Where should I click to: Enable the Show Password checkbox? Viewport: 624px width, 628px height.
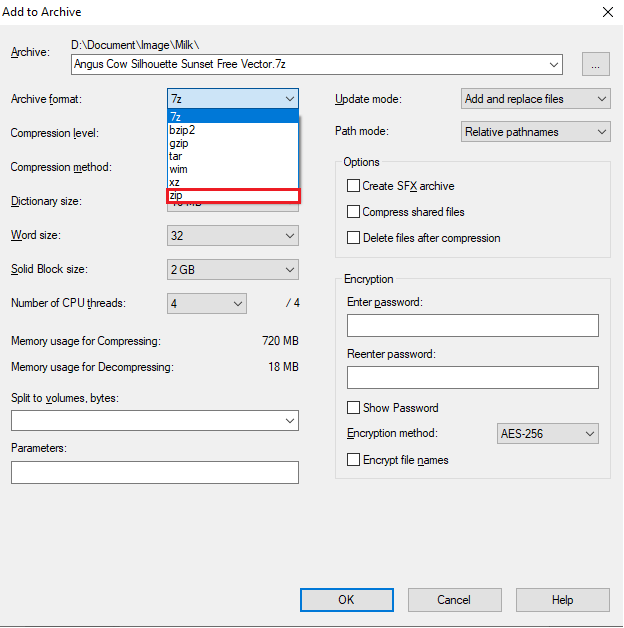pyautogui.click(x=353, y=408)
